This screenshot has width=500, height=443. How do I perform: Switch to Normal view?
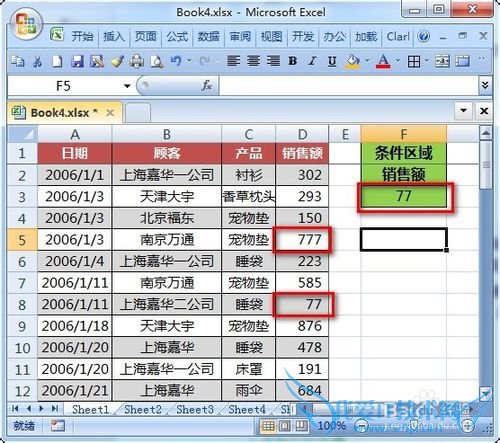click(268, 426)
